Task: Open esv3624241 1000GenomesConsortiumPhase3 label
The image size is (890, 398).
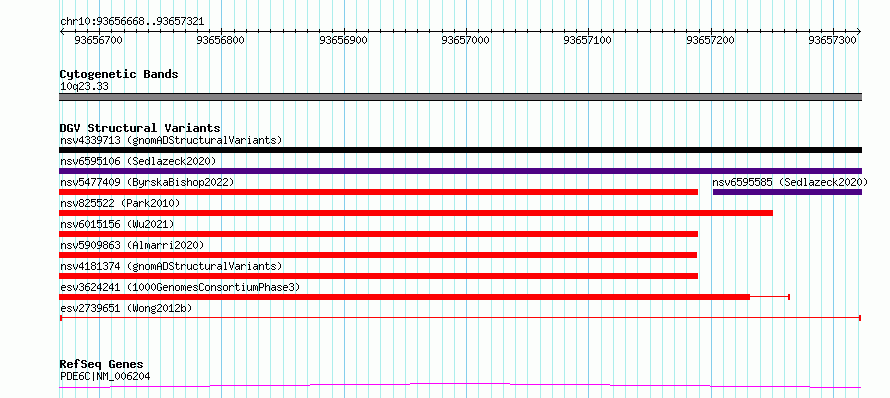Action: coord(180,287)
